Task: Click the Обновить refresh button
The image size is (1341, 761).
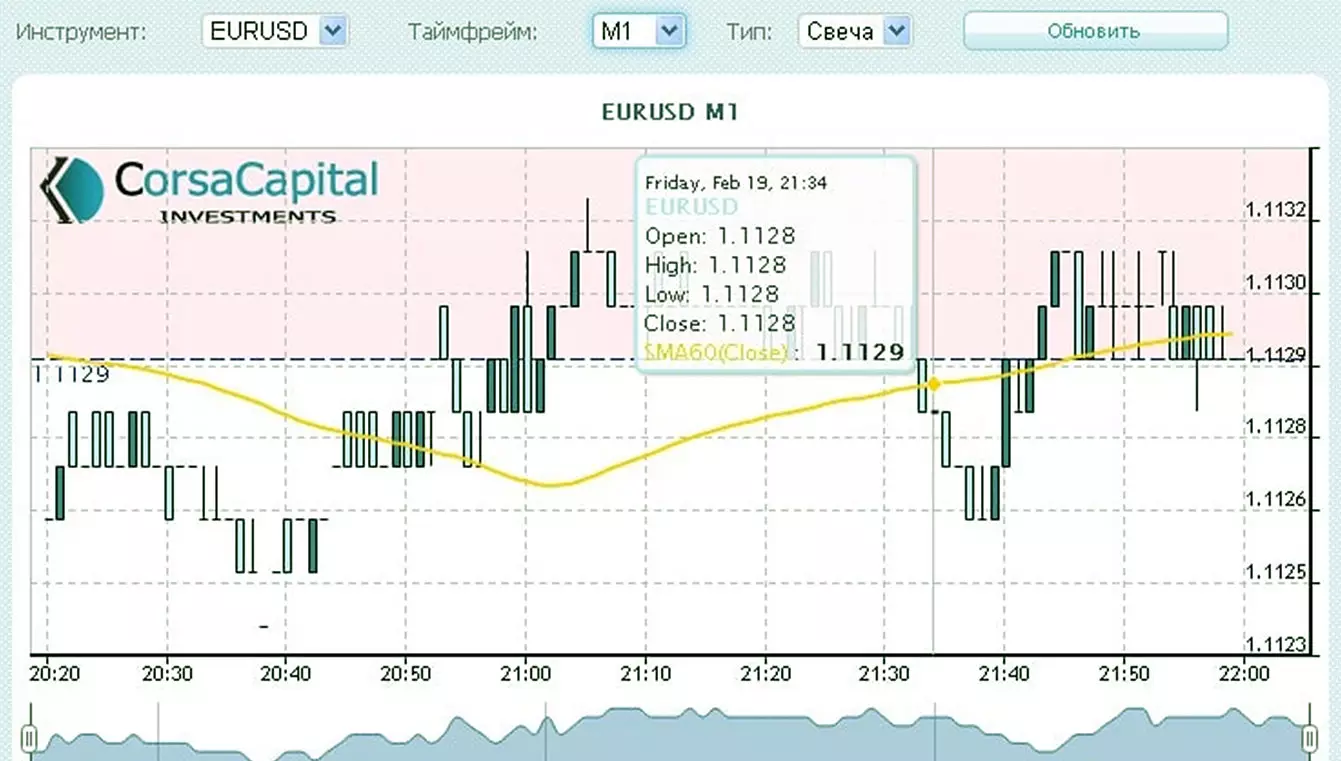Action: point(1095,31)
